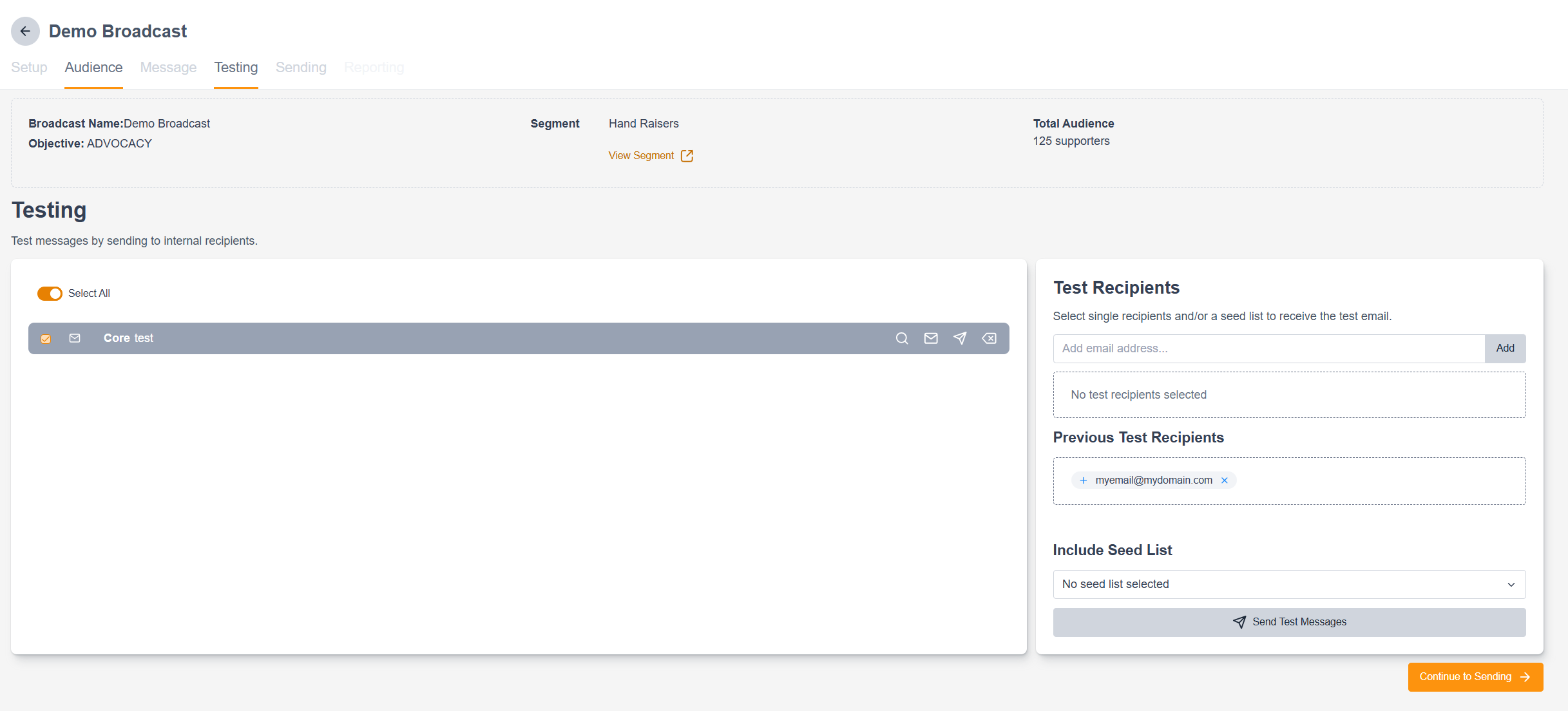
Task: Switch to the Setup tab
Action: point(29,68)
